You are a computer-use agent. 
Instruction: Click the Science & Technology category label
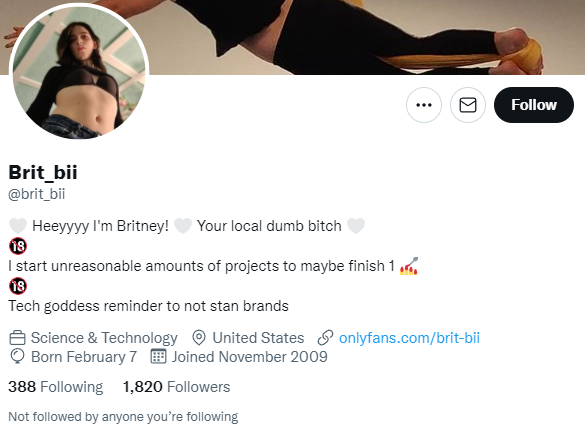pos(104,338)
